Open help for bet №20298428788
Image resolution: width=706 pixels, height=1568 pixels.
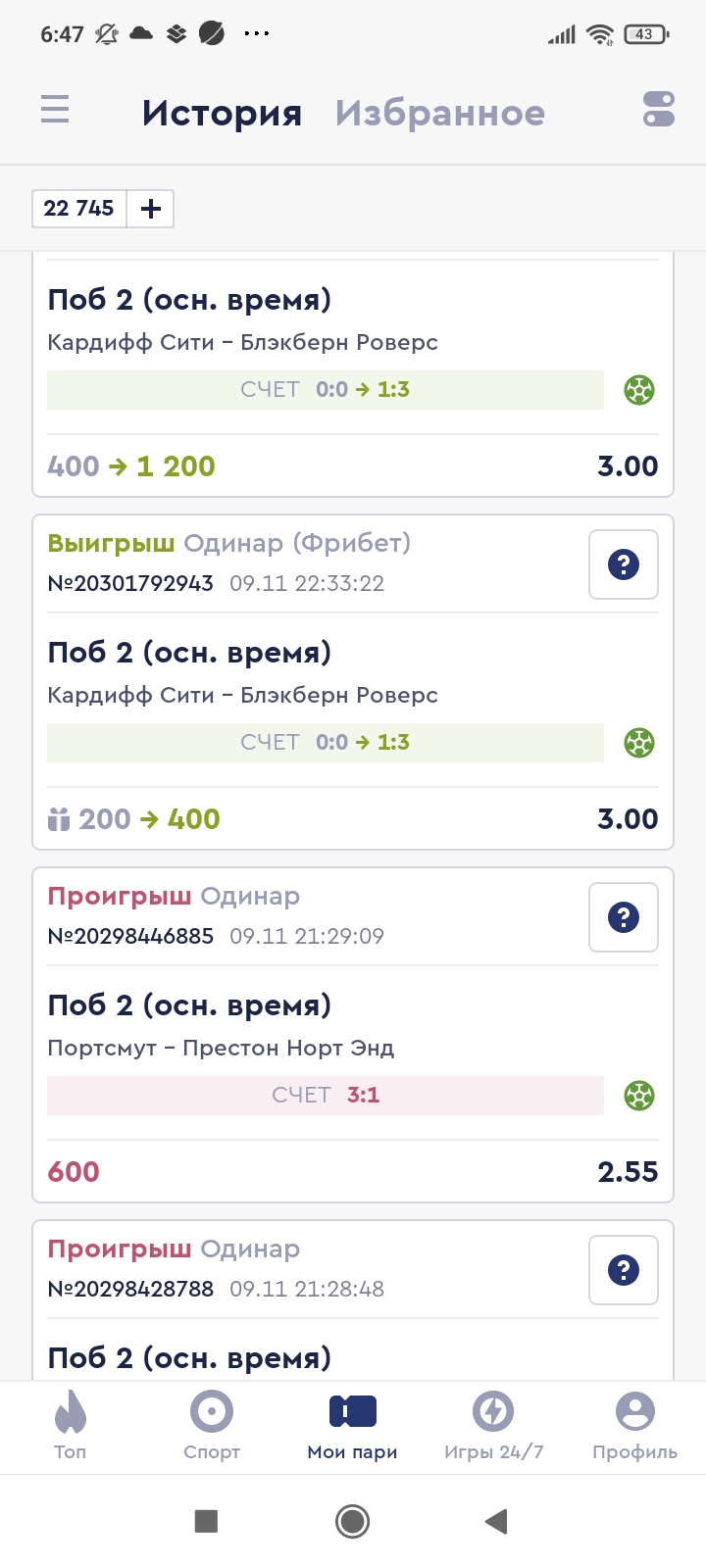click(623, 1270)
